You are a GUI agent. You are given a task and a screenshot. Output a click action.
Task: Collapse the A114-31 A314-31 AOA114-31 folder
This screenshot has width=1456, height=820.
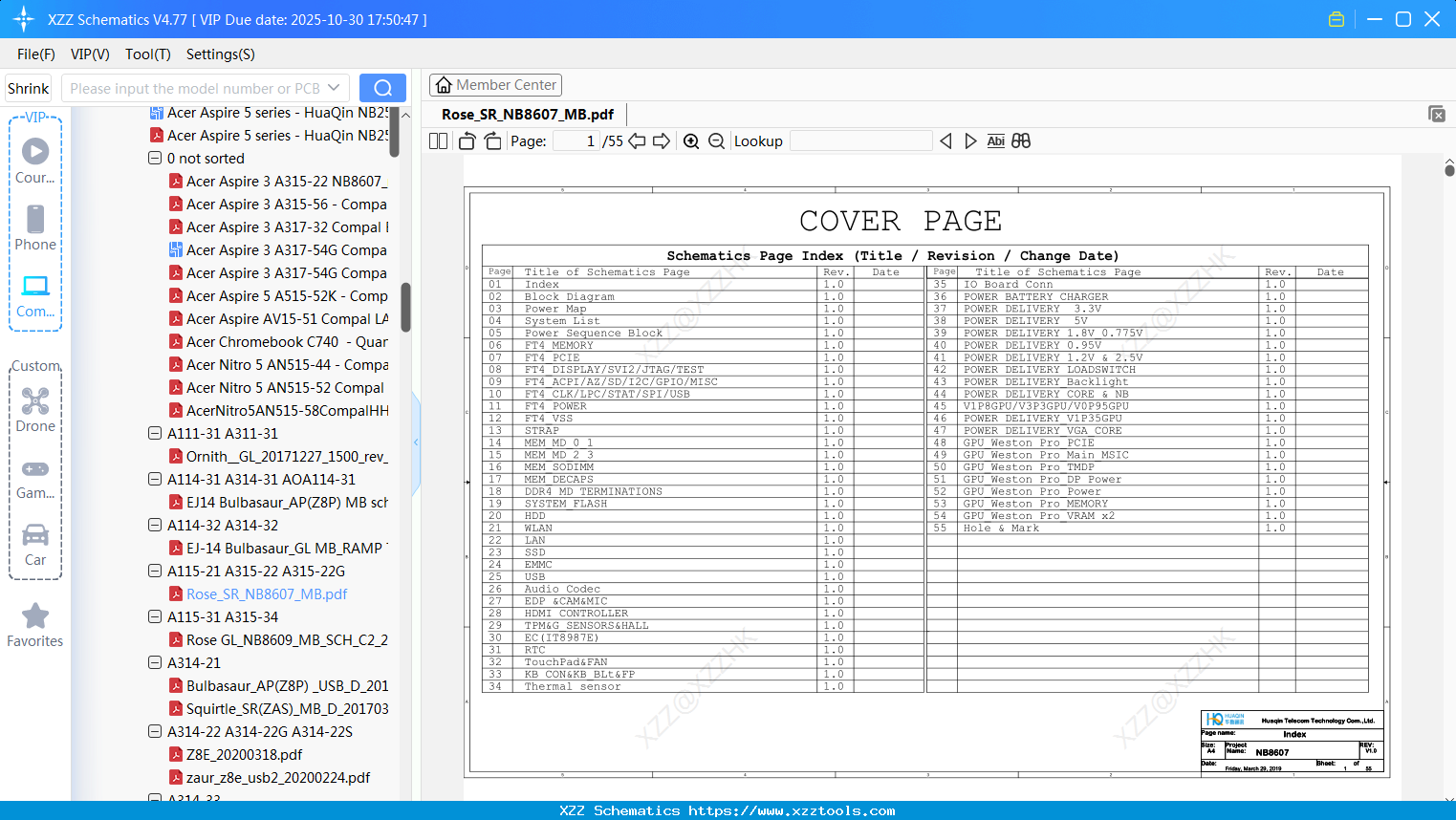tap(155, 479)
